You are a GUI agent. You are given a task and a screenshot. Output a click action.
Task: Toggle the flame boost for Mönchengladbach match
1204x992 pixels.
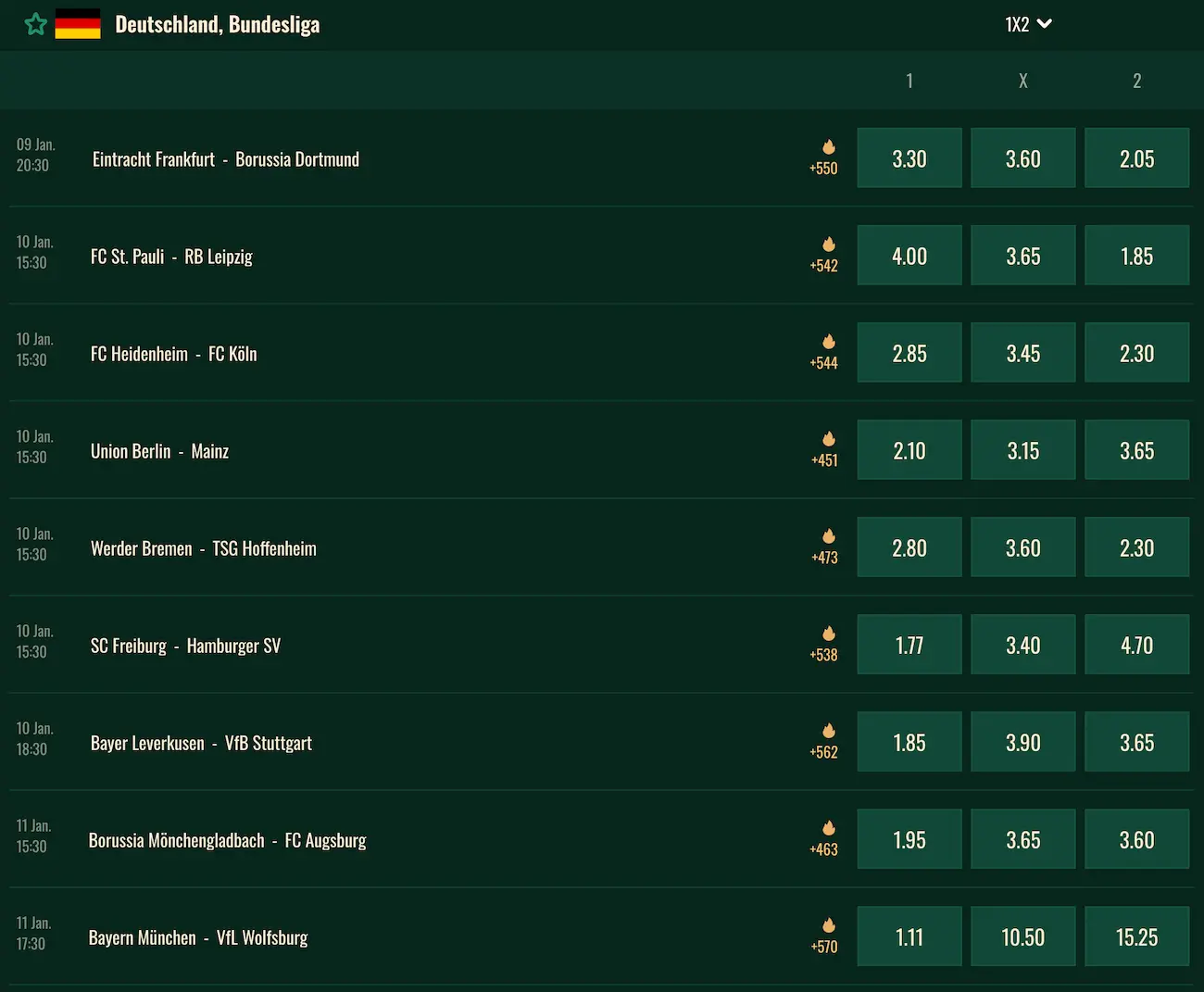pos(827,829)
